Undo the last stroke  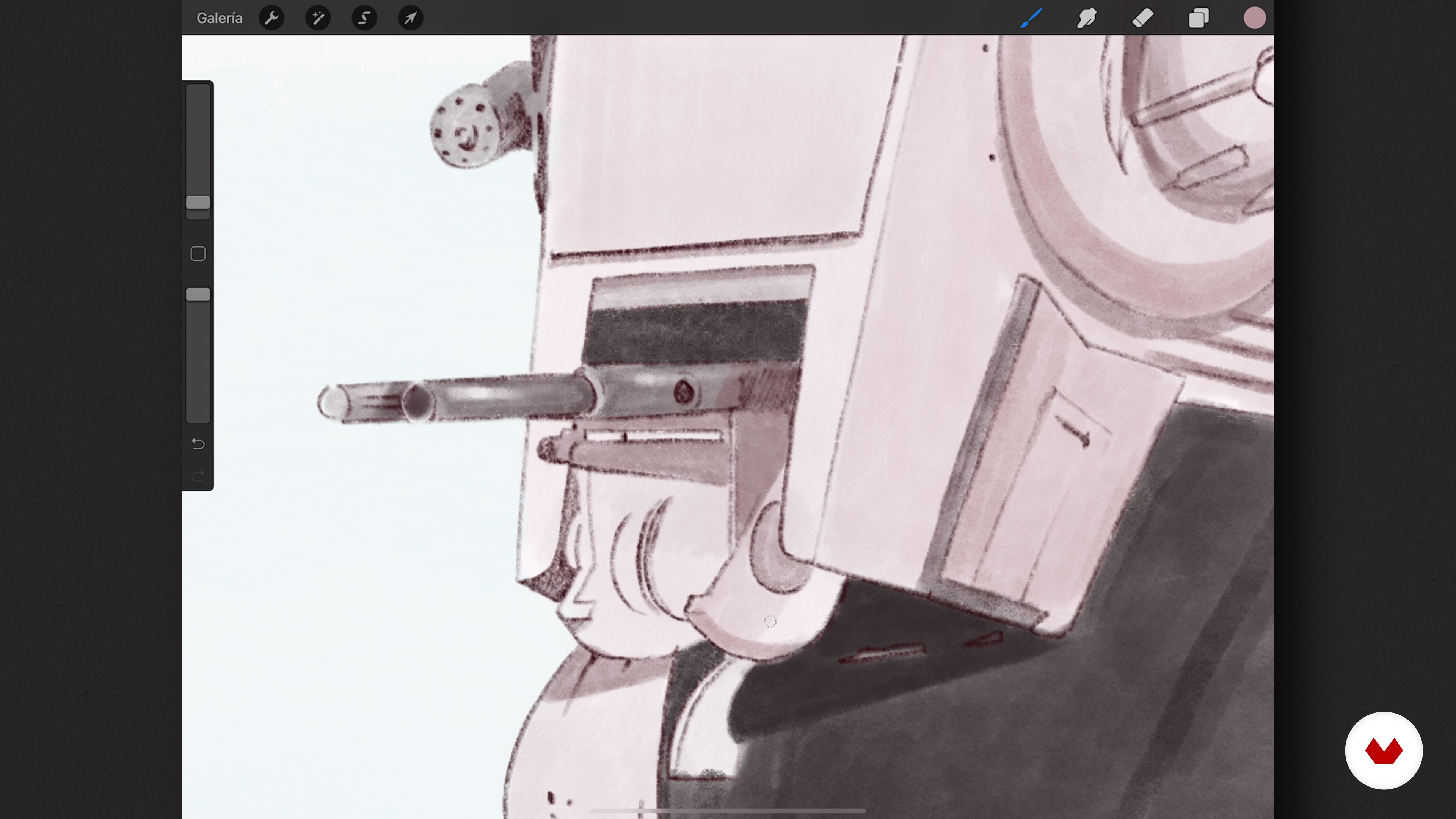[198, 444]
